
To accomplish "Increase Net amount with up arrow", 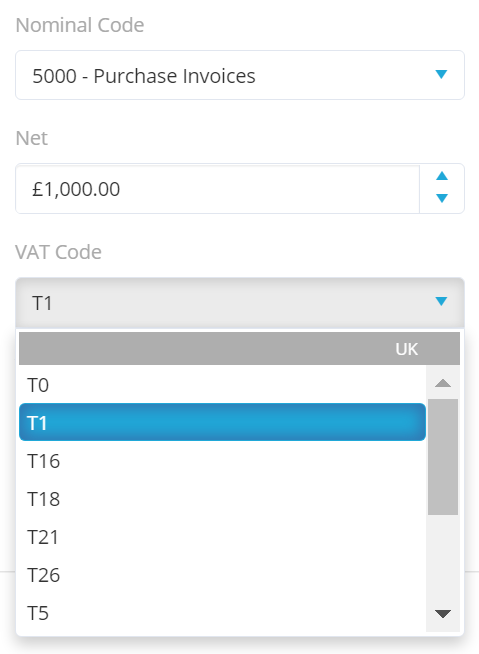I will [442, 176].
